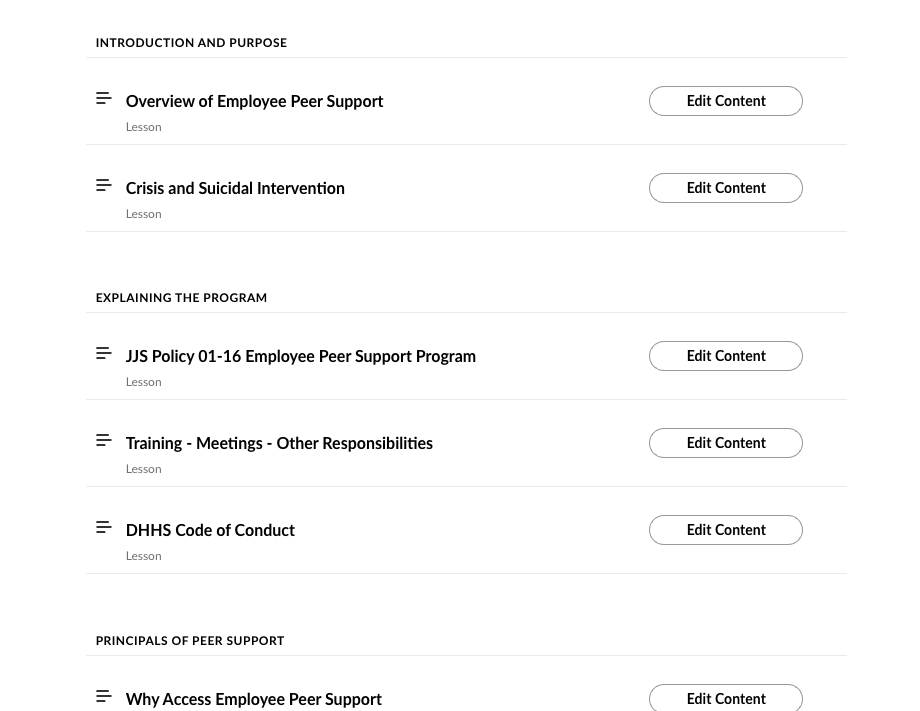Click the lesson icon beside Overview of Employee Peer Support
This screenshot has height=711, width=920.
104,98
